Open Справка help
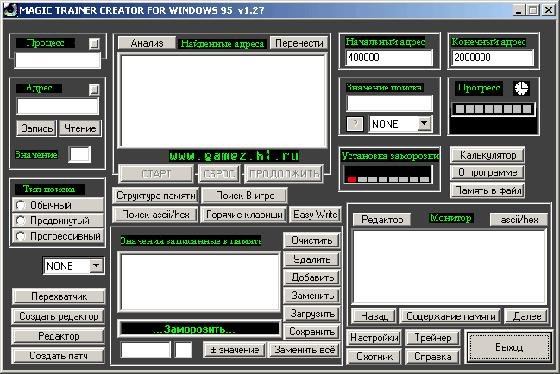Image resolution: width=560 pixels, height=374 pixels. pos(432,356)
